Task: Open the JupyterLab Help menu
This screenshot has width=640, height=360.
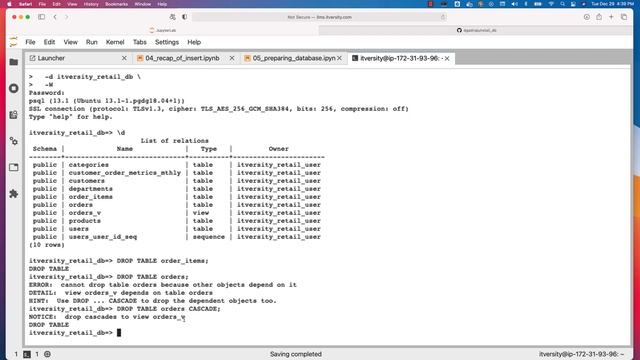Action: (x=194, y=42)
